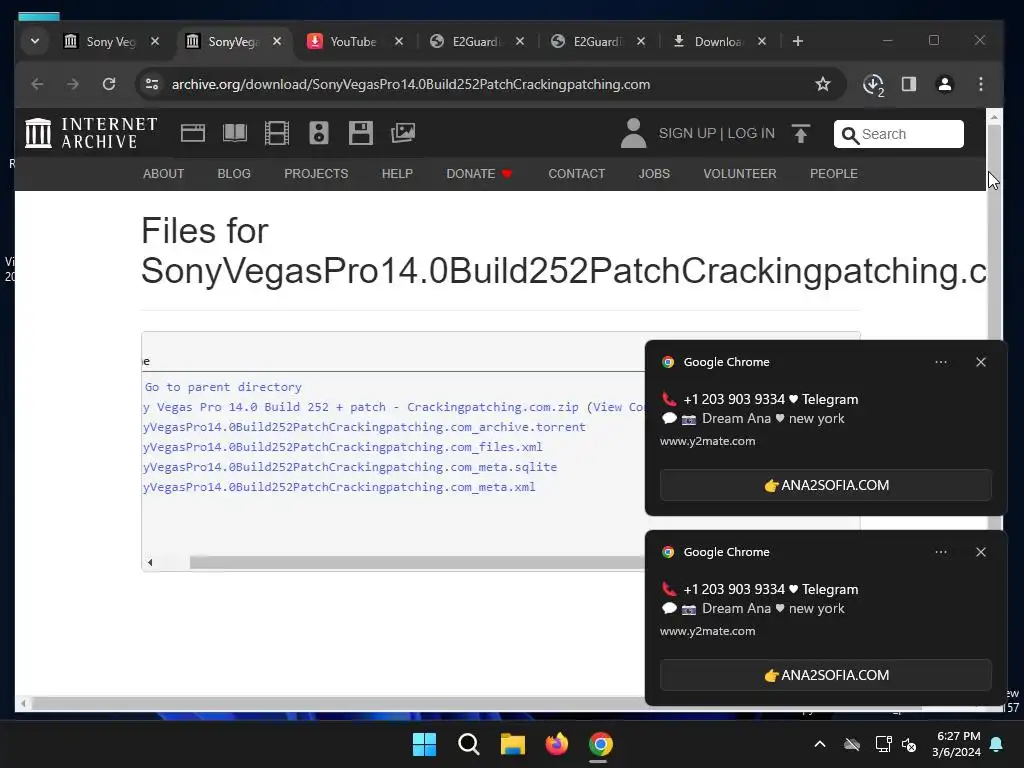Open Firefox from taskbar

tap(556, 744)
